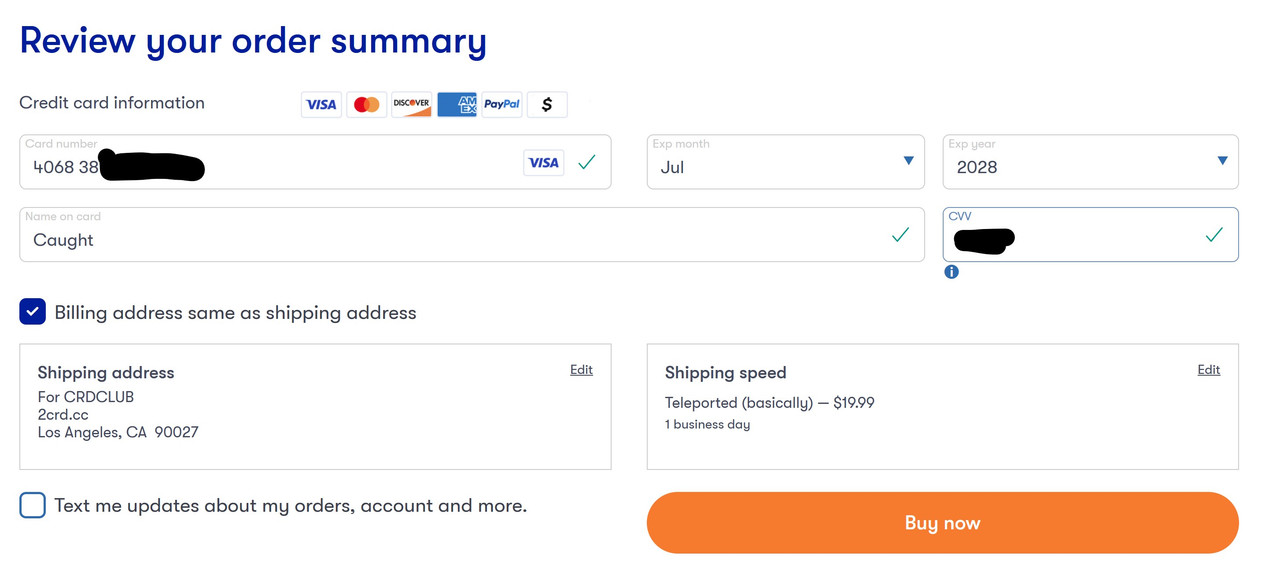Click the Visa logo in payment methods row
This screenshot has width=1280, height=566.
tap(321, 104)
